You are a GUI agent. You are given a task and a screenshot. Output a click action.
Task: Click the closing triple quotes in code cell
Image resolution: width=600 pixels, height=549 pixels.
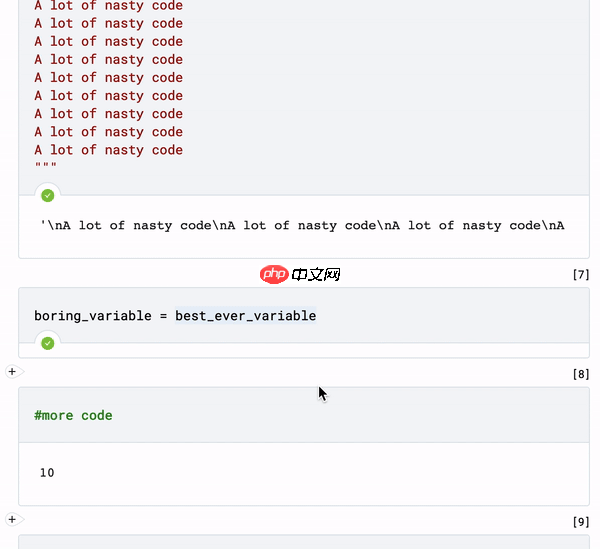46,165
